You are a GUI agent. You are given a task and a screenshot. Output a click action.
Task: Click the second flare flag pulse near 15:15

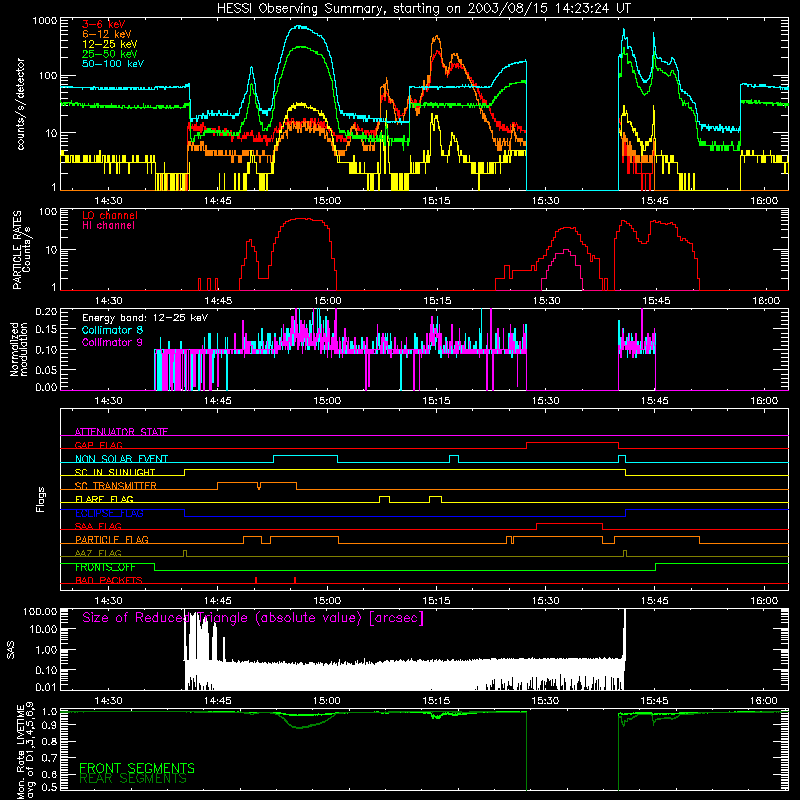[436, 498]
